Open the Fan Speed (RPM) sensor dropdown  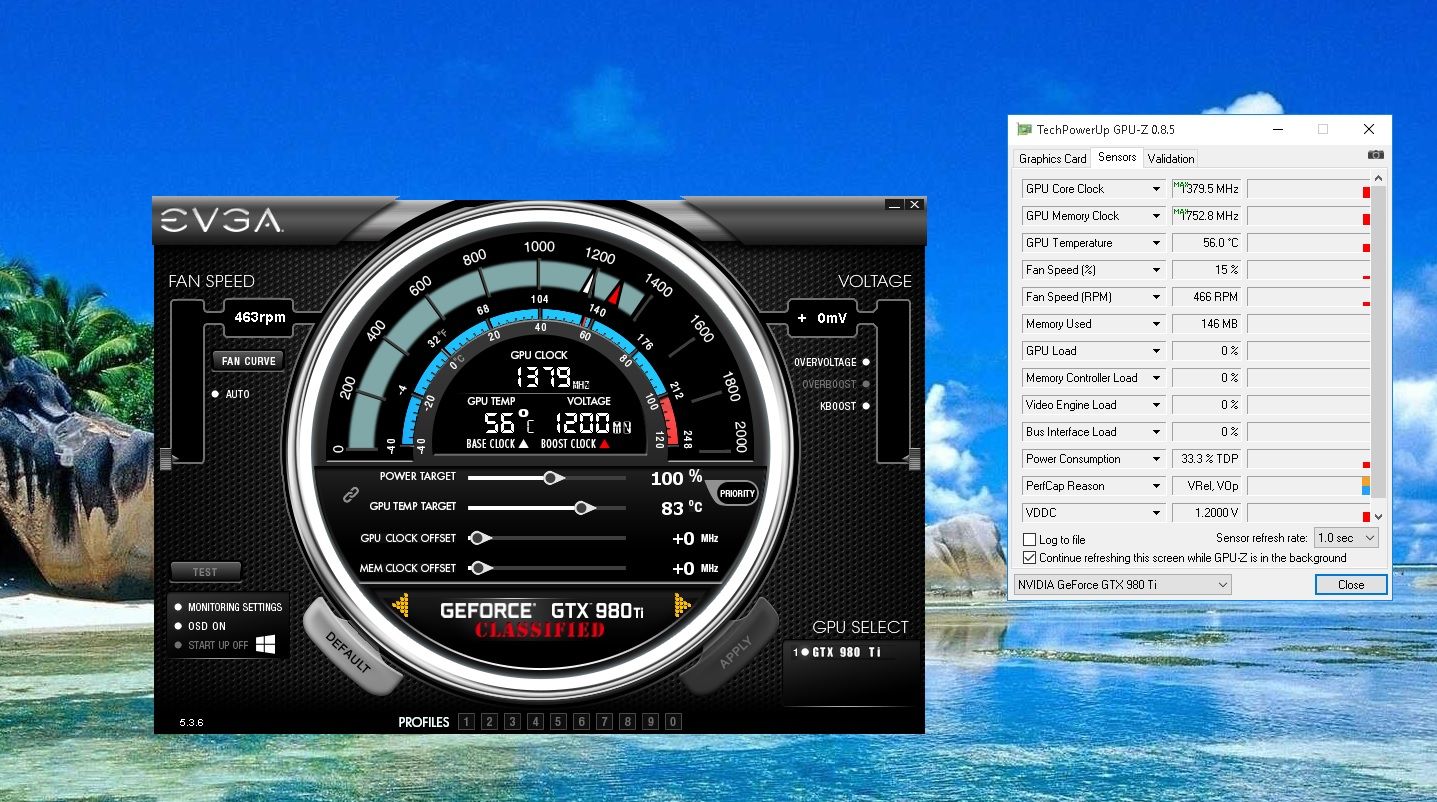click(x=1094, y=297)
